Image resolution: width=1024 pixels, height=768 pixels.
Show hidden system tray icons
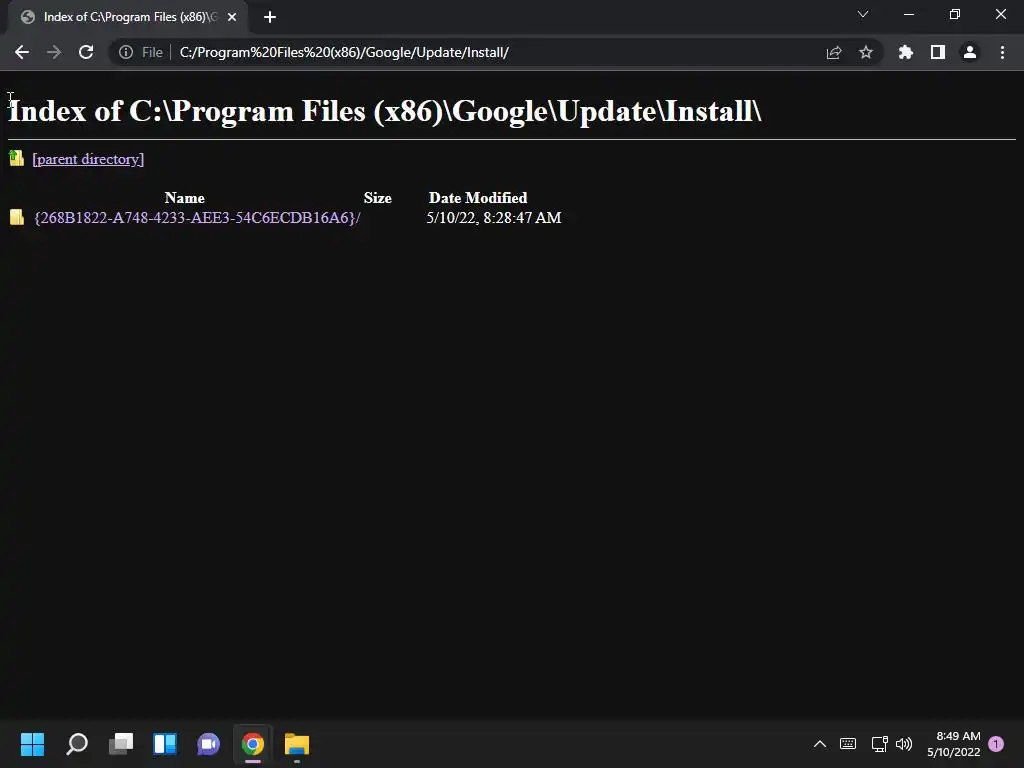pyautogui.click(x=820, y=744)
